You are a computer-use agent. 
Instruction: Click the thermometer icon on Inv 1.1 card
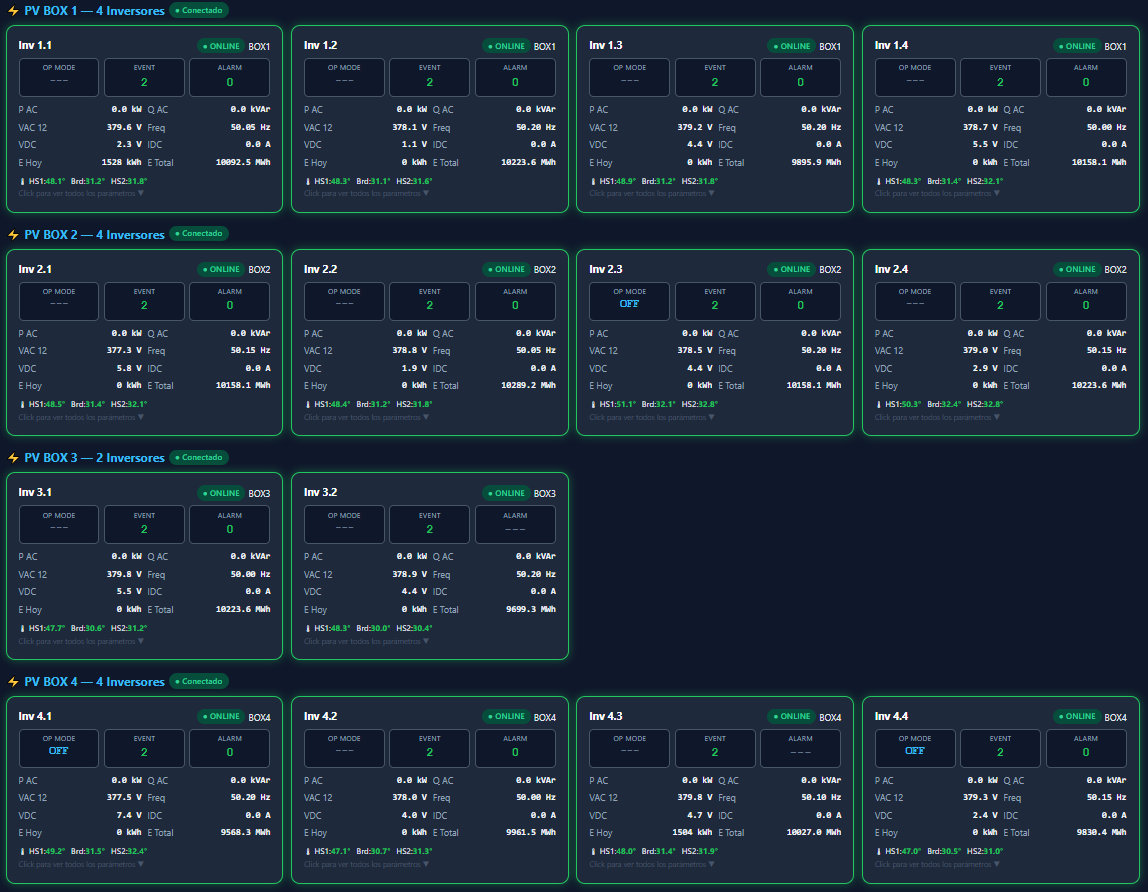click(22, 181)
